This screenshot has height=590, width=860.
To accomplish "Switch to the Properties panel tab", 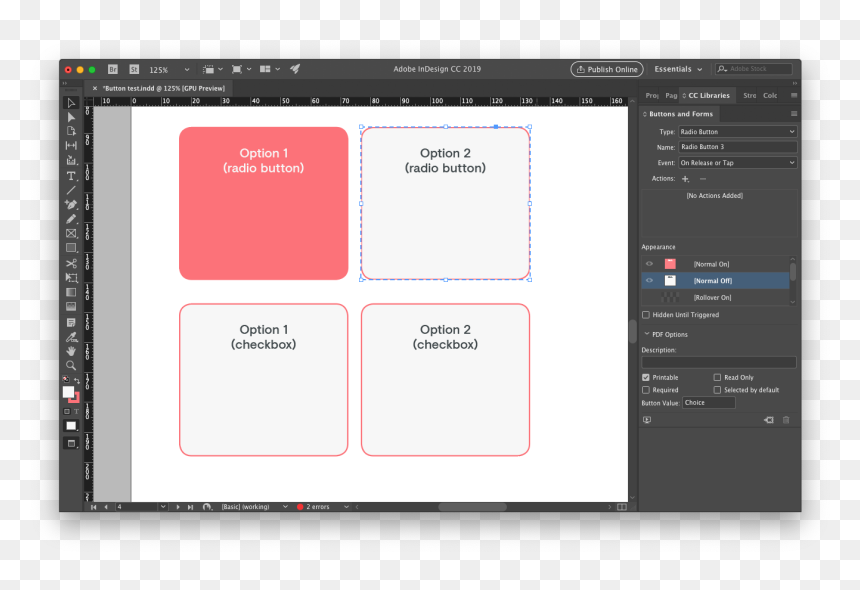I will (x=651, y=95).
